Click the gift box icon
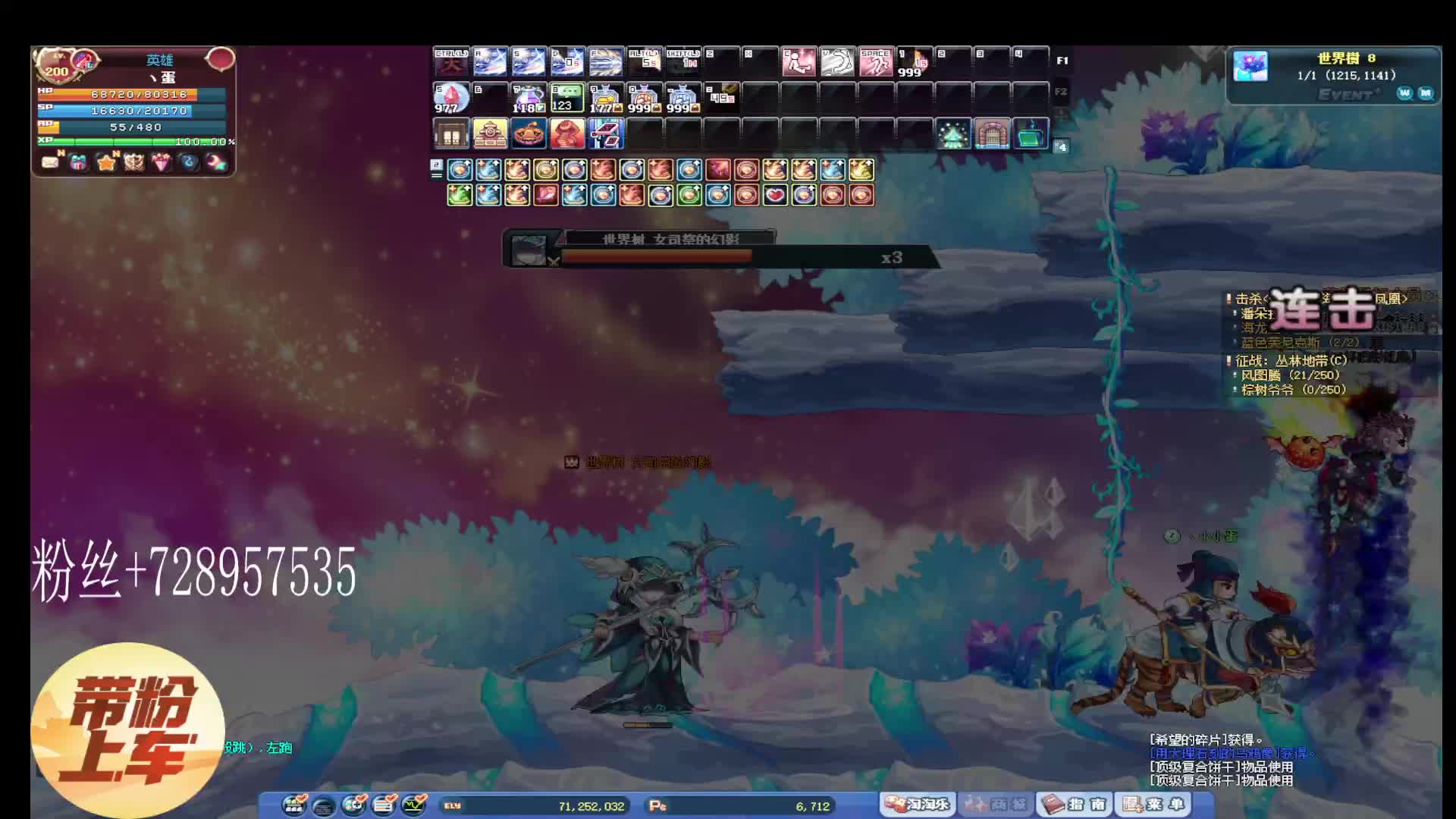1456x819 pixels. [x=78, y=162]
